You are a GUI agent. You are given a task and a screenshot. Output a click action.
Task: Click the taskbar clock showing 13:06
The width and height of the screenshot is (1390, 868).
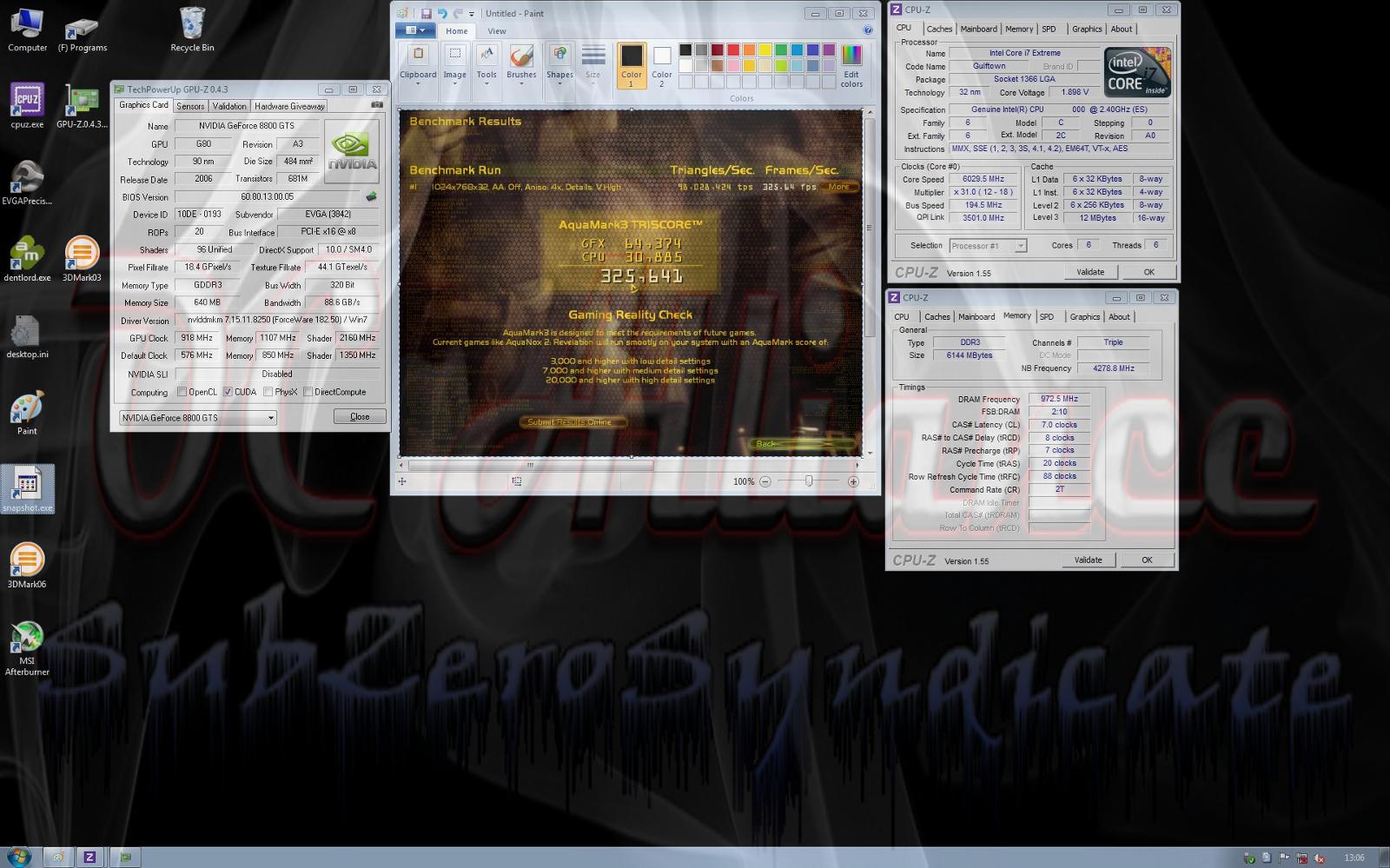pyautogui.click(x=1354, y=858)
